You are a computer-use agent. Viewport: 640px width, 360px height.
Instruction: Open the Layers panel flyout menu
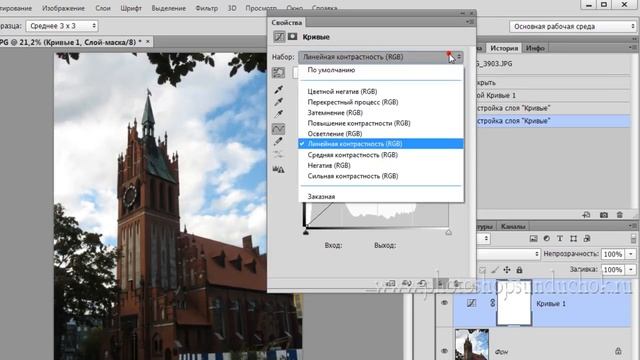coord(633,226)
